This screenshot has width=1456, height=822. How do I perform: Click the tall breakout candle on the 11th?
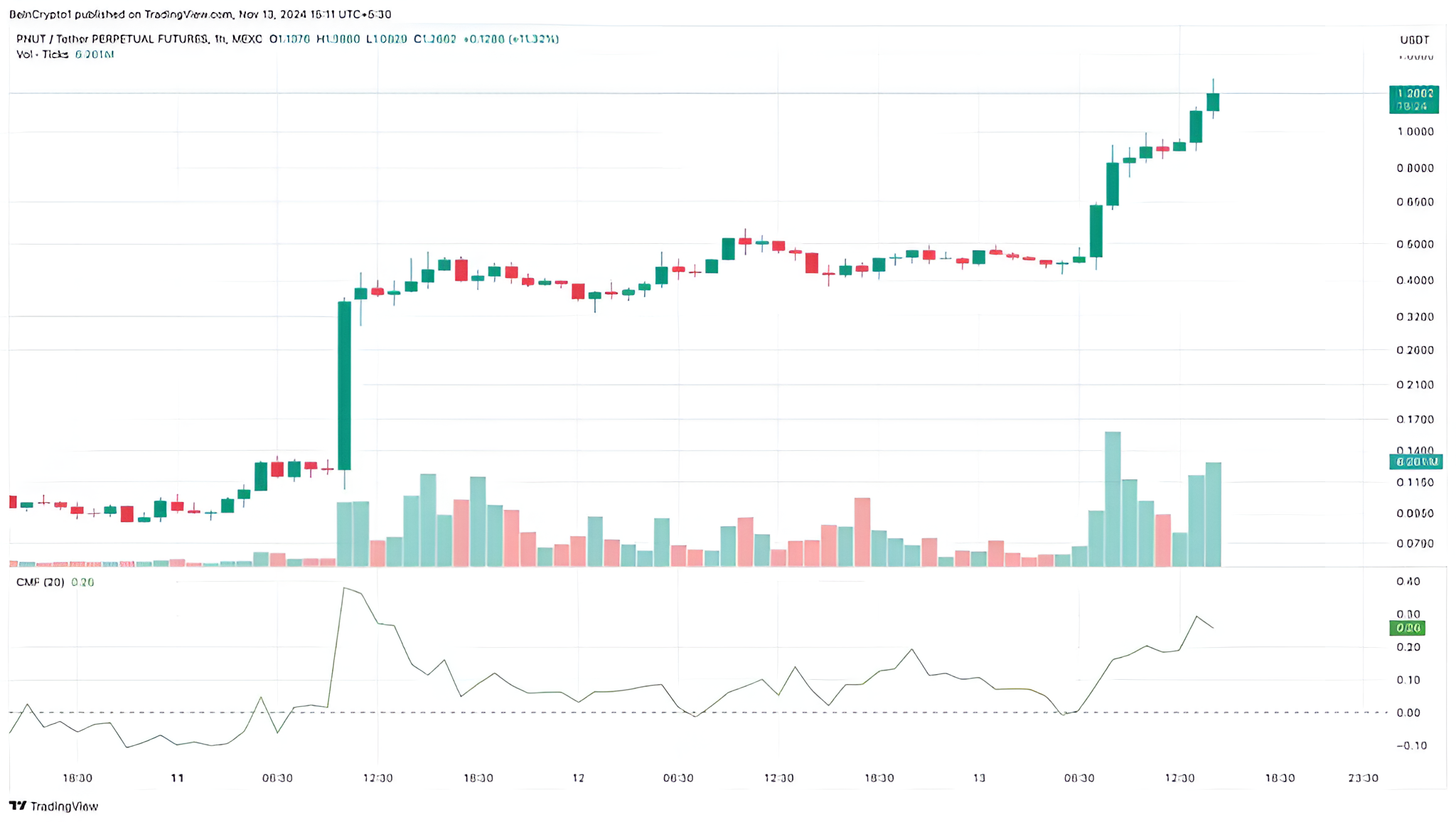point(344,385)
